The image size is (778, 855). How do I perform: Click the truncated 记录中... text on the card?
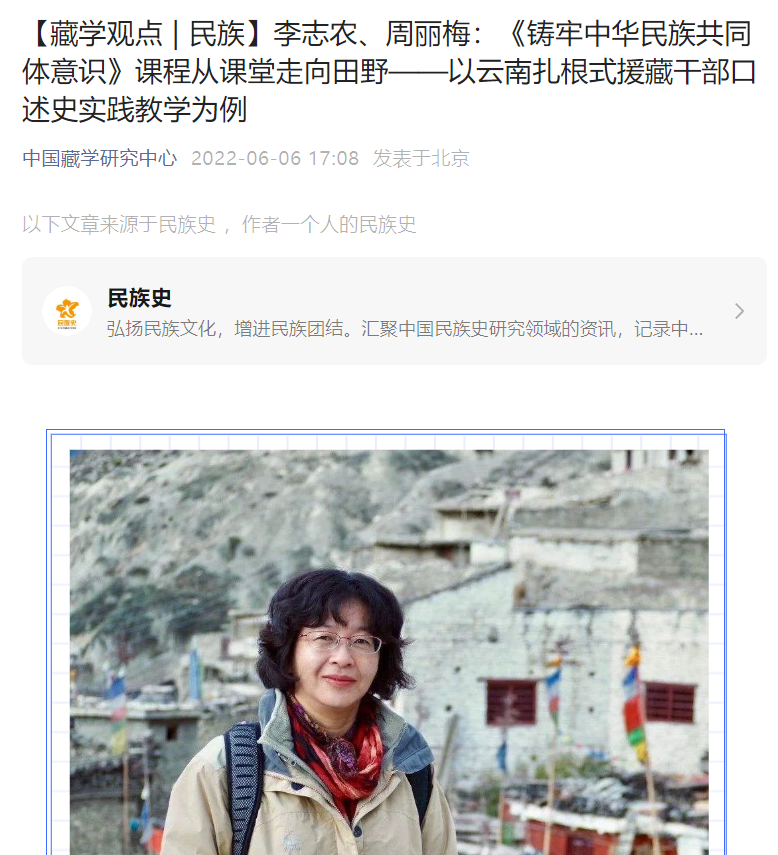(x=668, y=329)
